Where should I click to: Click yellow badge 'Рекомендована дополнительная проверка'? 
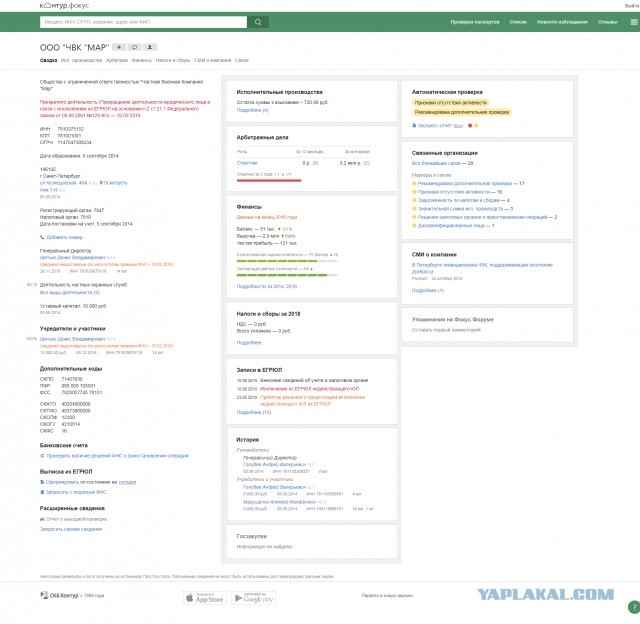[461, 112]
